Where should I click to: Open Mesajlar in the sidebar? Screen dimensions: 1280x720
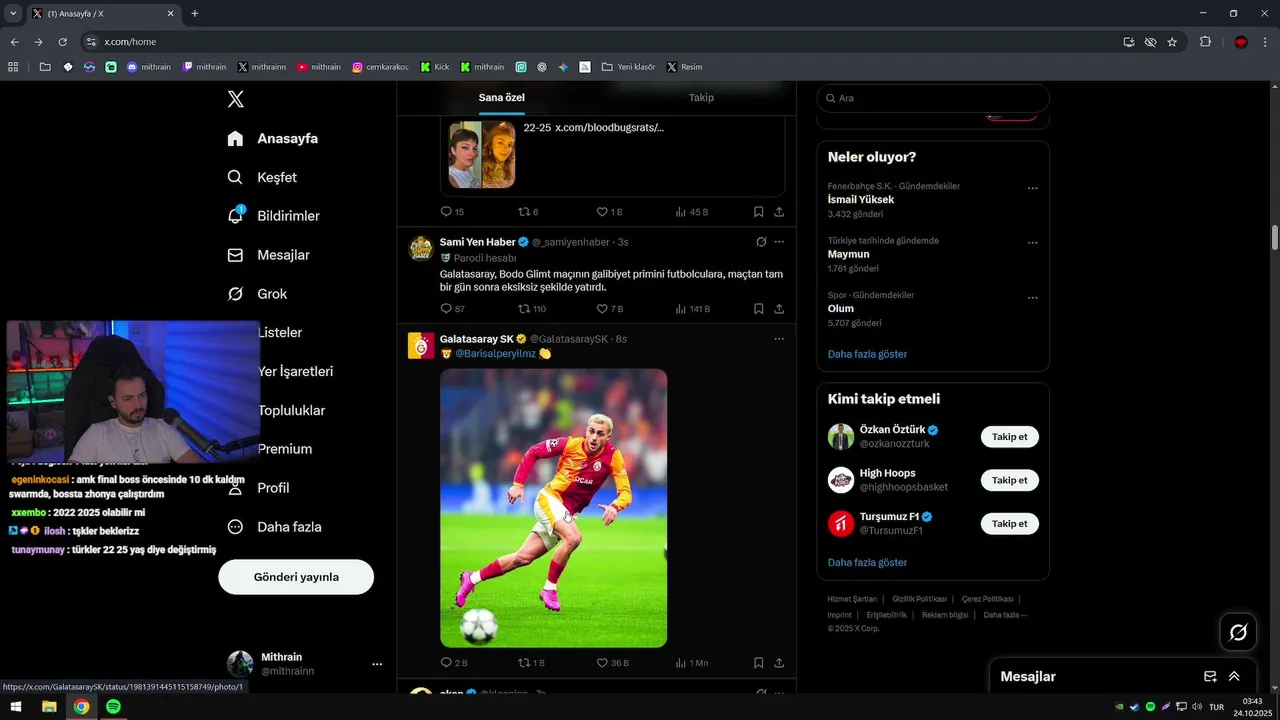[x=268, y=255]
